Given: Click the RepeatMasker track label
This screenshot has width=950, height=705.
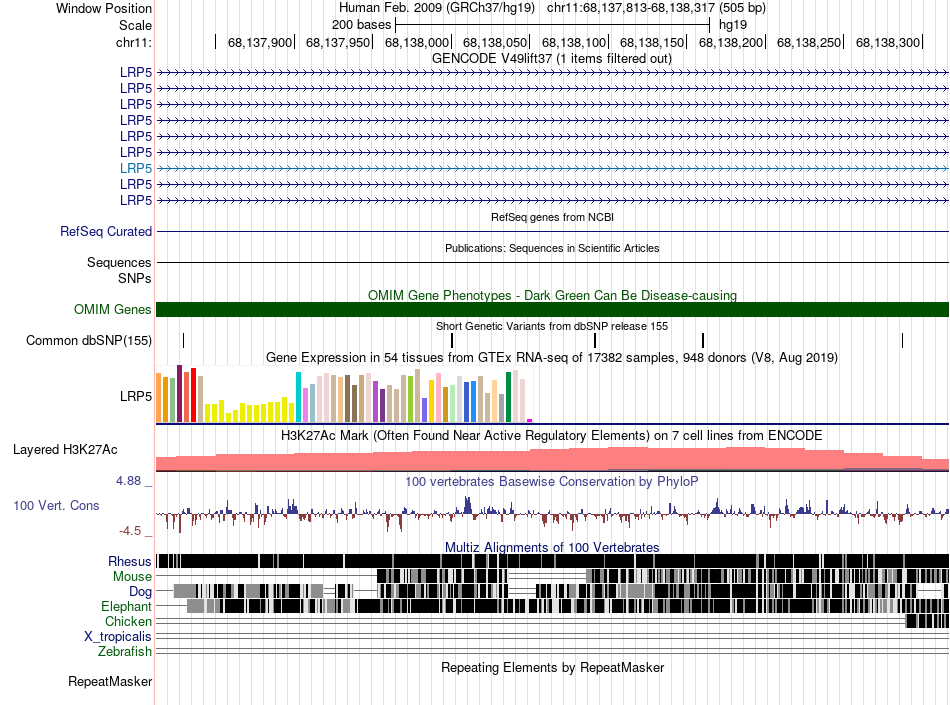Looking at the screenshot, I should pyautogui.click(x=110, y=682).
